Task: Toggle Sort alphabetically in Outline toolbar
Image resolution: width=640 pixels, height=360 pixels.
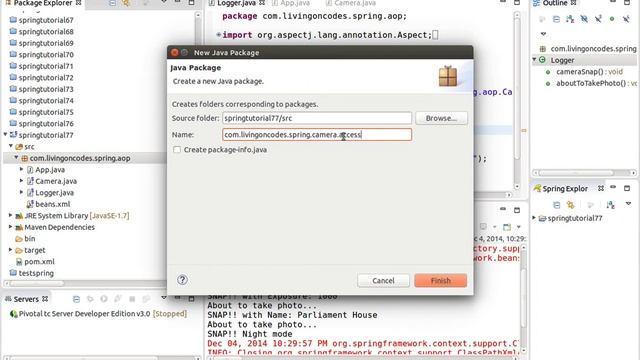Action: pyautogui.click(x=570, y=19)
